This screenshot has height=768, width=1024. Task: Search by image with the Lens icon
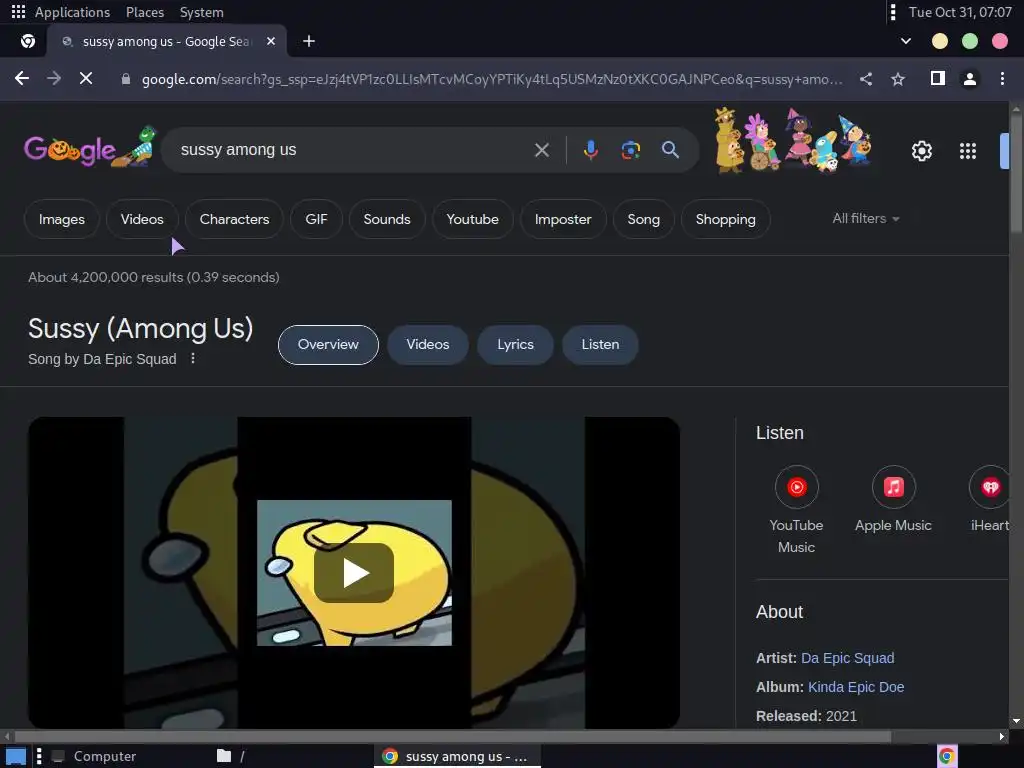pos(630,150)
